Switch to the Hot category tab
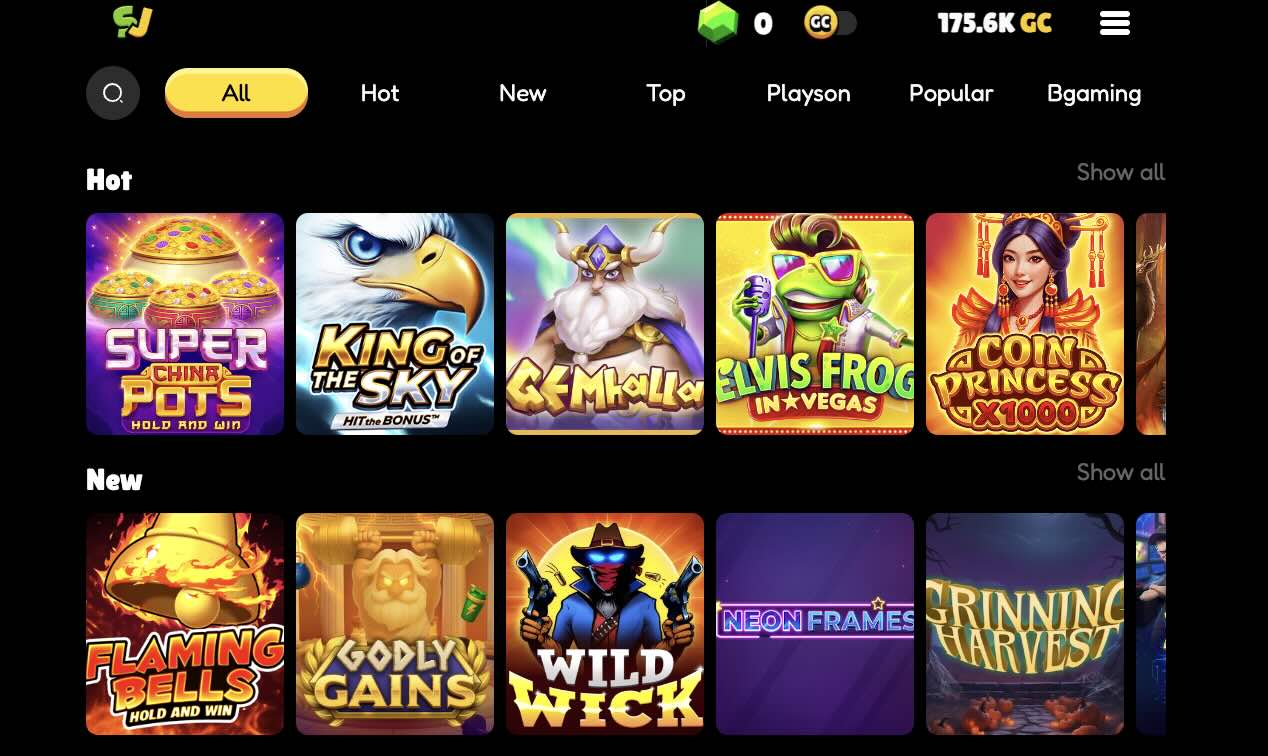The height and width of the screenshot is (756, 1268). pos(380,93)
